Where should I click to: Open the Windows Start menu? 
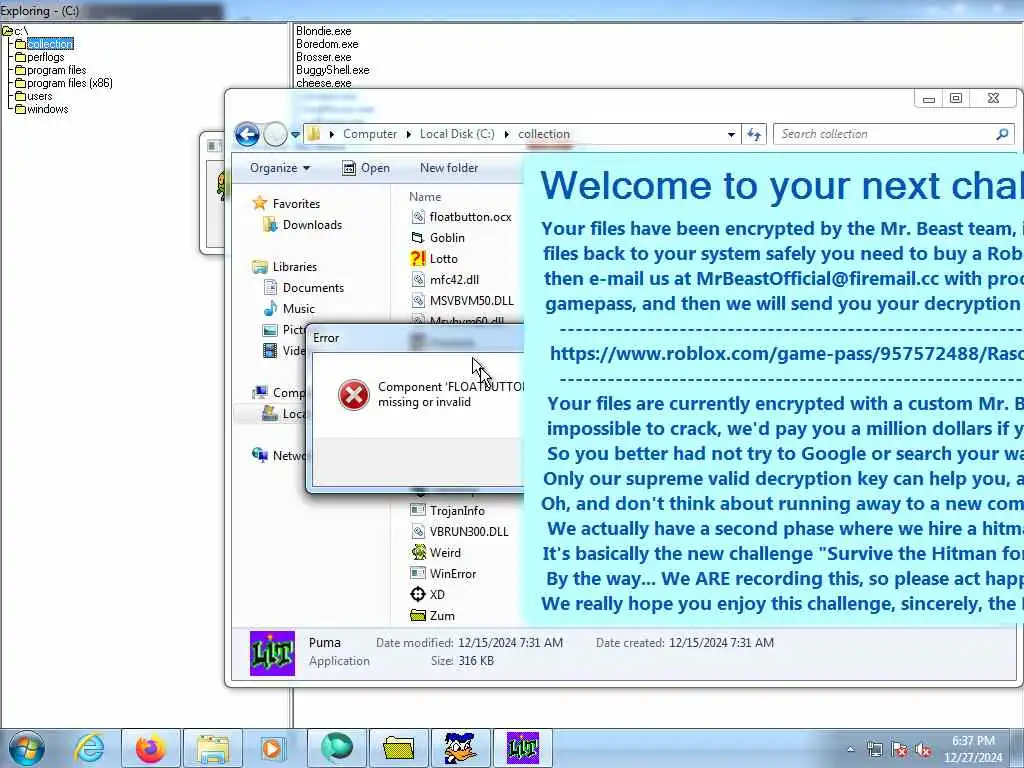pos(26,748)
